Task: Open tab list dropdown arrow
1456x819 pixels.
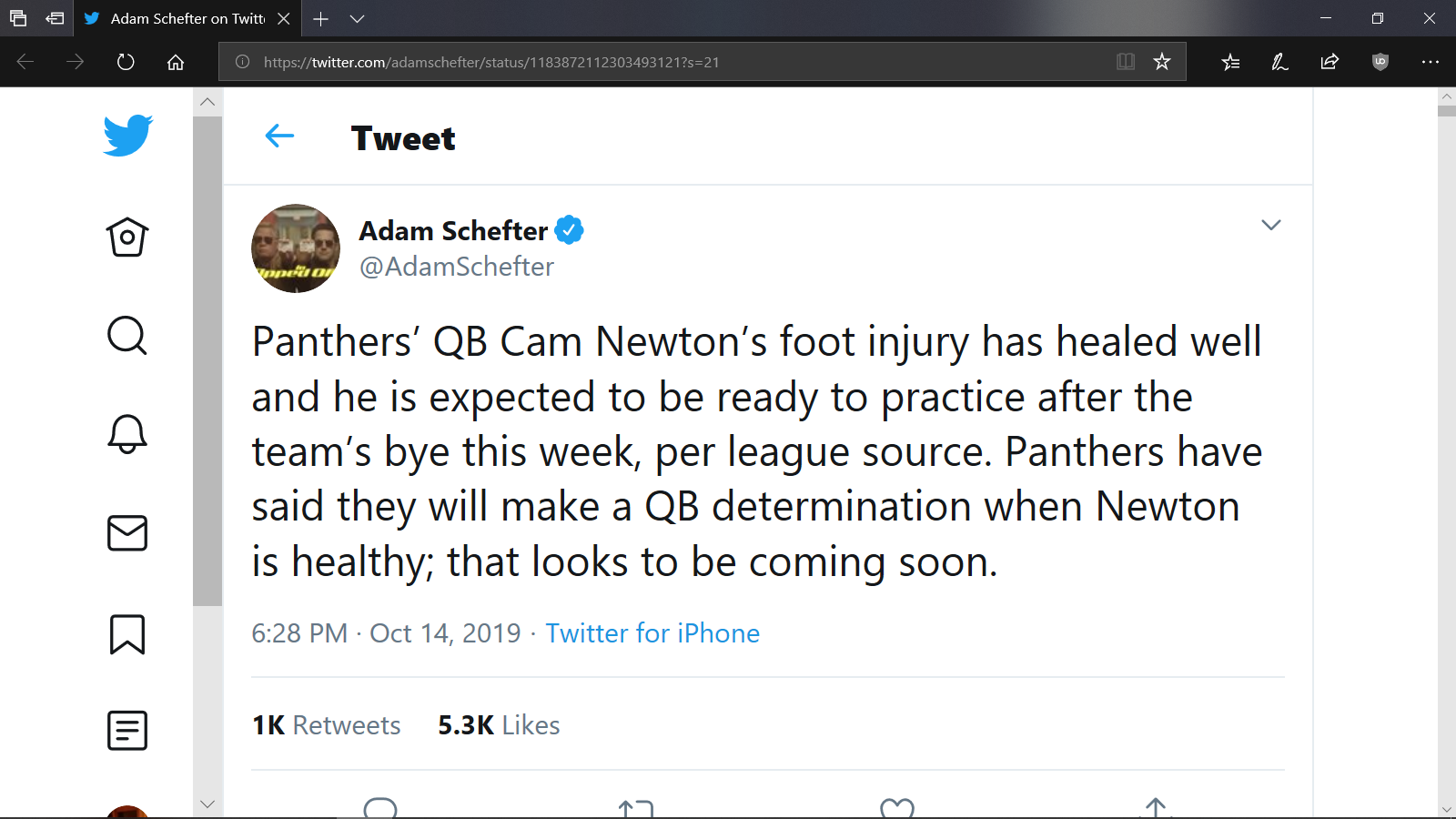Action: [x=358, y=18]
